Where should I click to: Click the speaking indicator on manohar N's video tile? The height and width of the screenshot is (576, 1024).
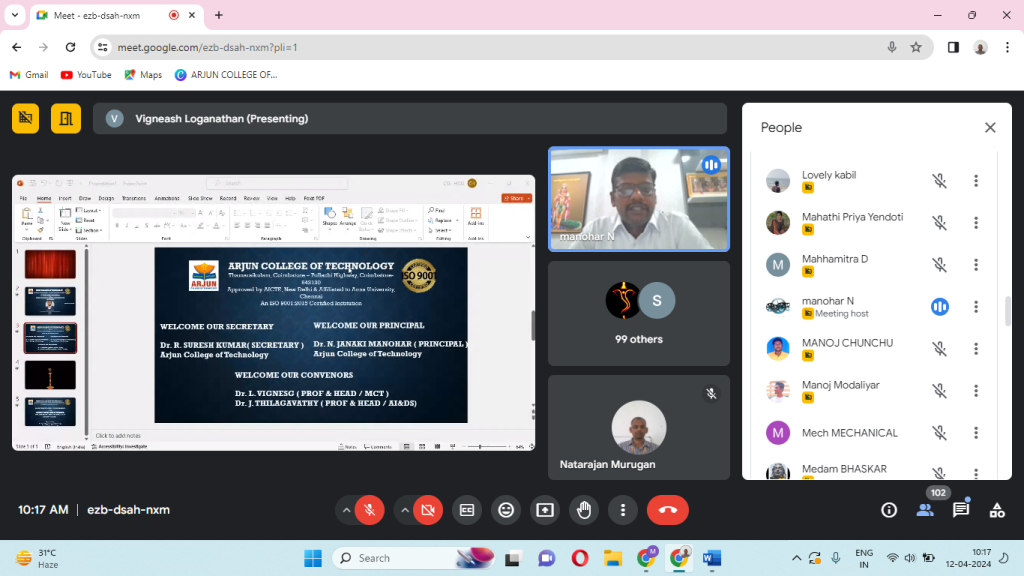tap(711, 165)
